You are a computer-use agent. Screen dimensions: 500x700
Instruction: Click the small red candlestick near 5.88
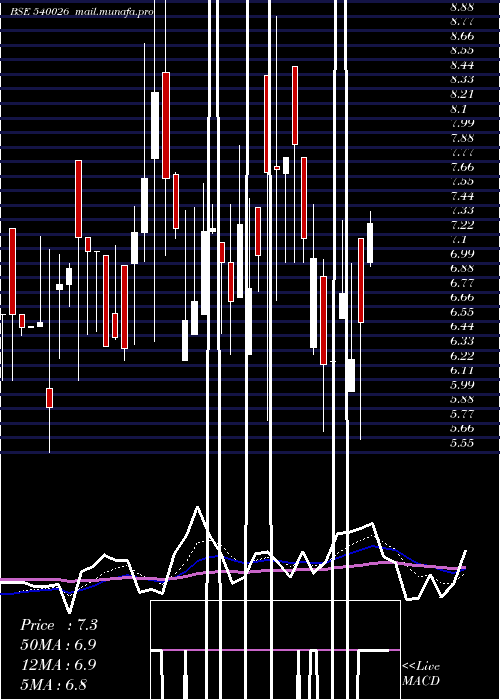click(50, 398)
